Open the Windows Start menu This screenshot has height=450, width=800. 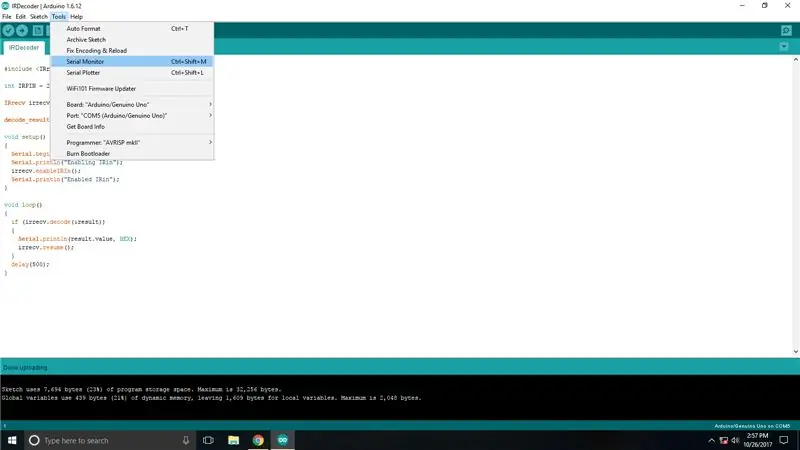tap(12, 440)
